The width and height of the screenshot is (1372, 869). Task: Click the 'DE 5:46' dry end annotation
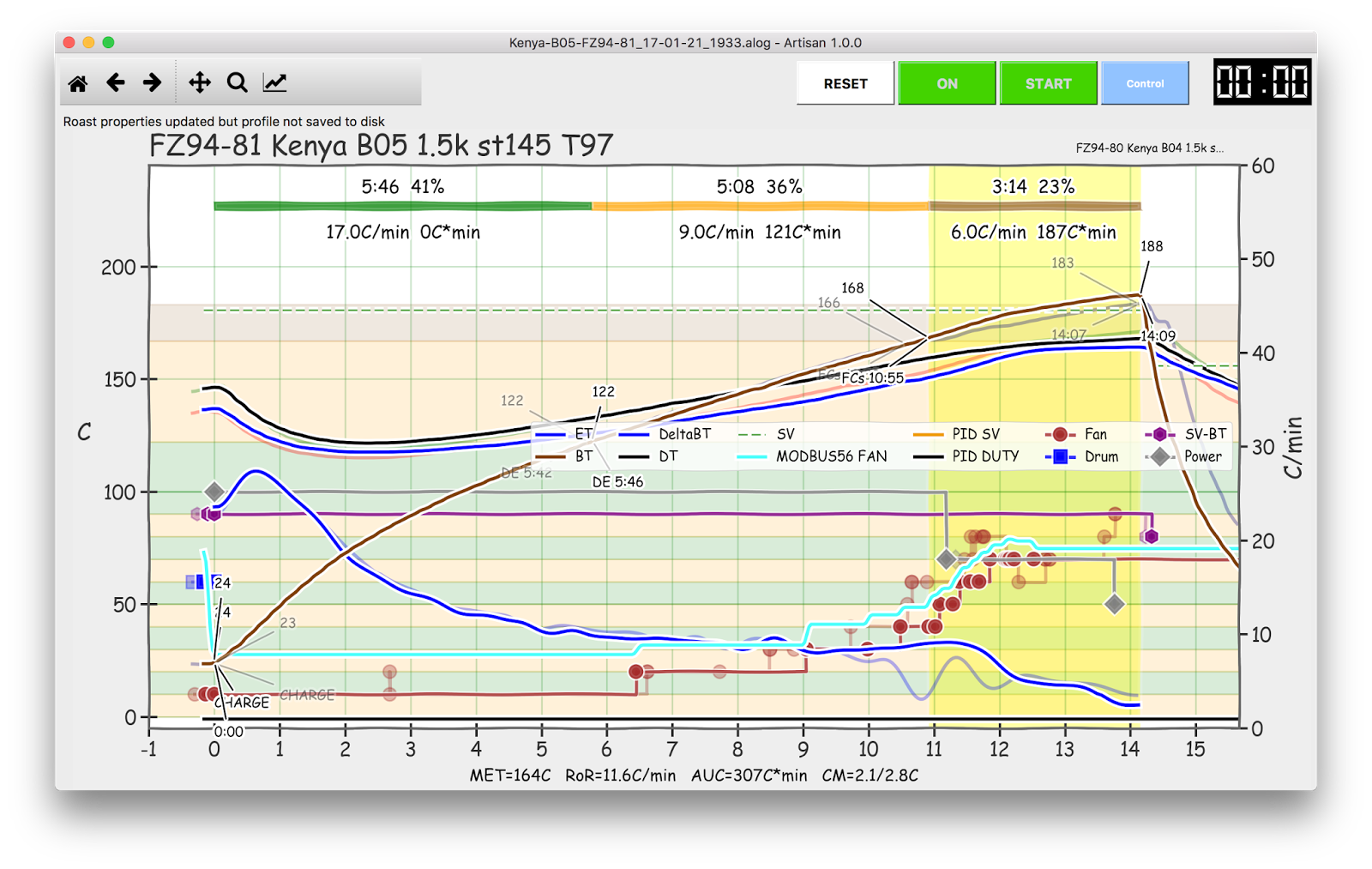(x=617, y=482)
